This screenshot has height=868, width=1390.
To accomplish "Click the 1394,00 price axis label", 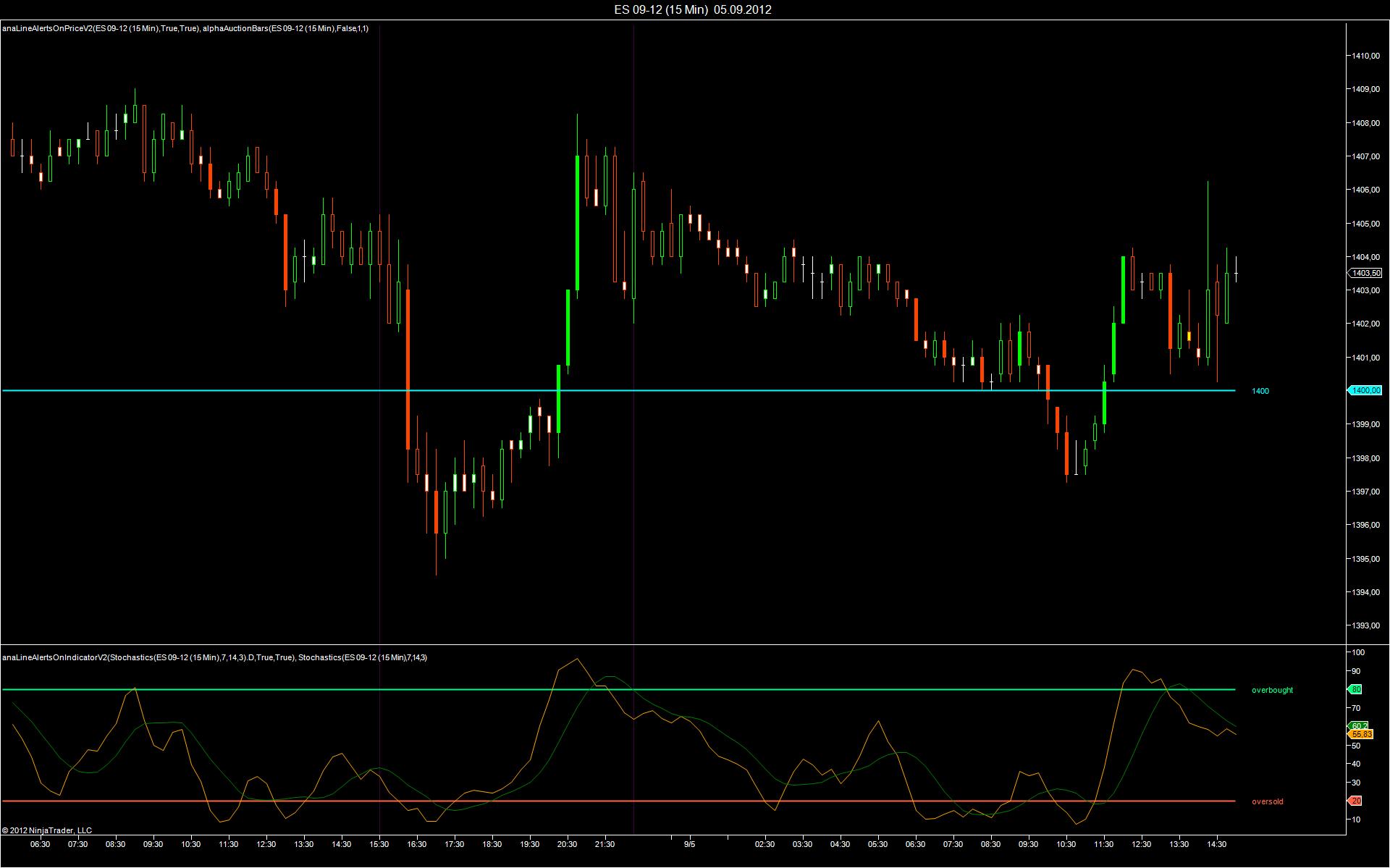I will point(1365,592).
